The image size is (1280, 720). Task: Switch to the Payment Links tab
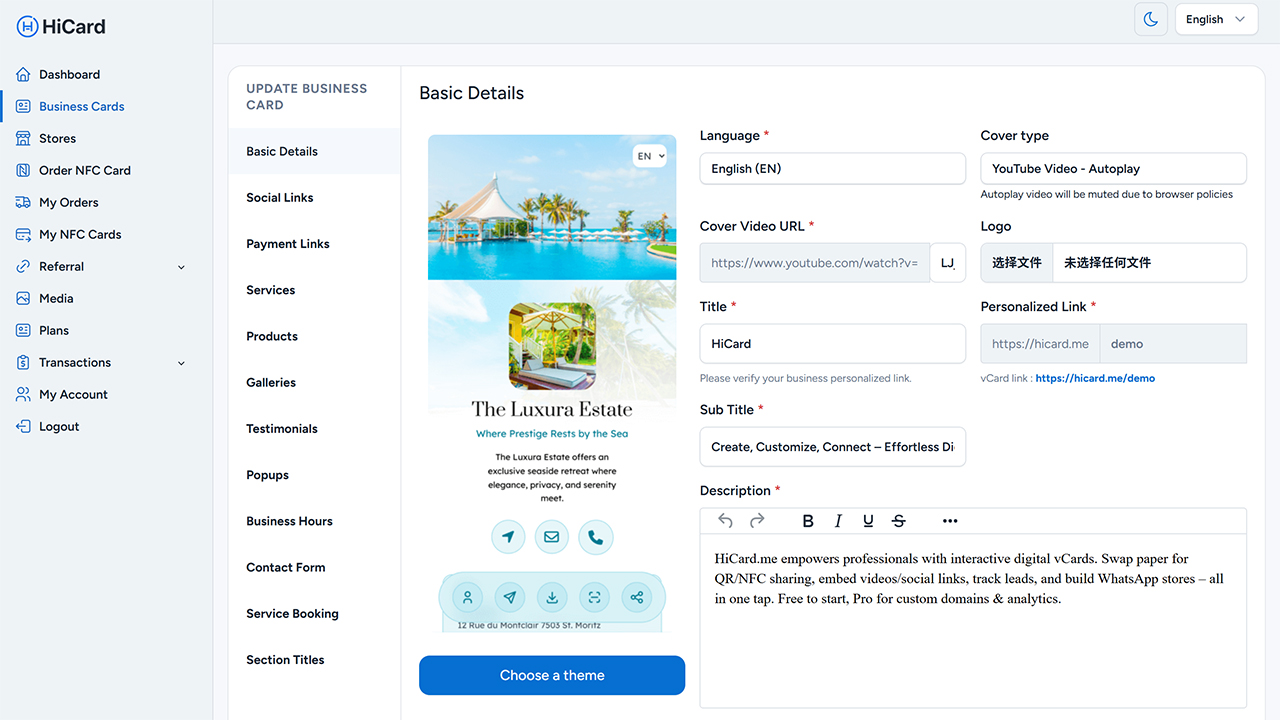314,244
